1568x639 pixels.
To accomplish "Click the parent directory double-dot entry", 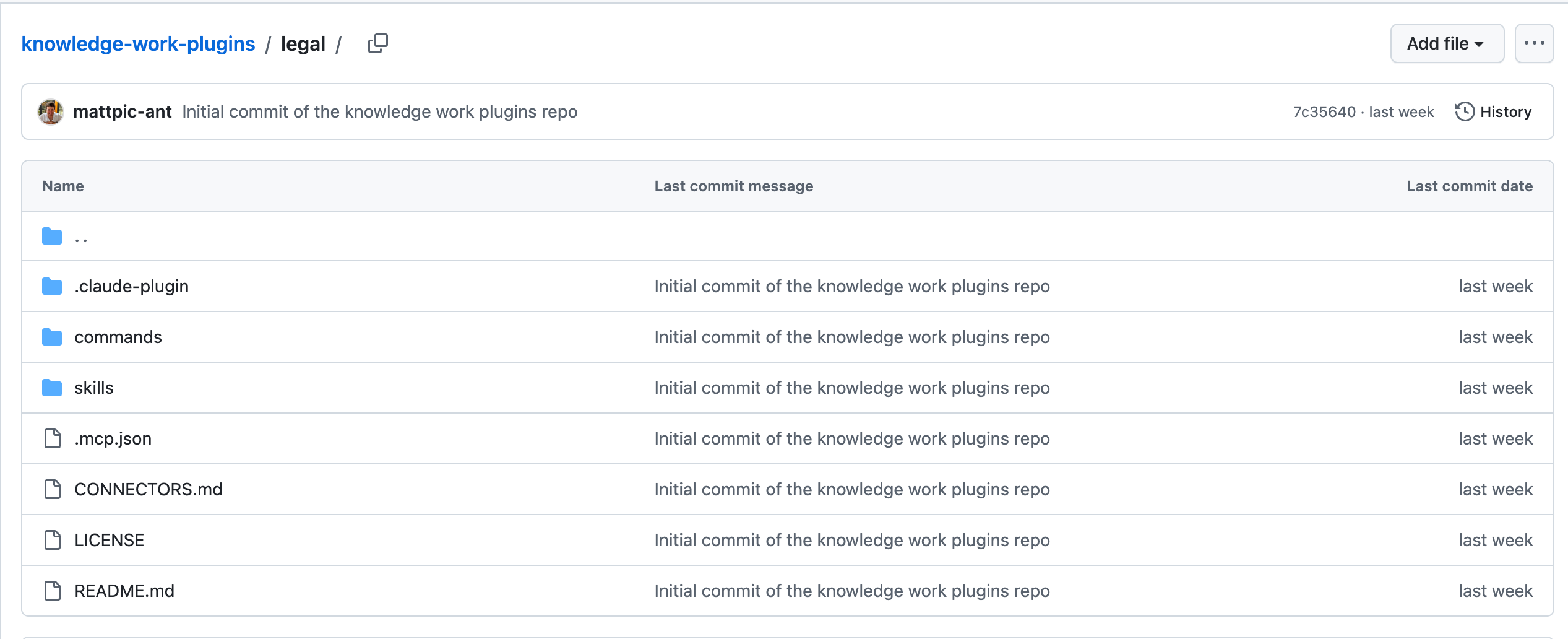I will pos(80,236).
